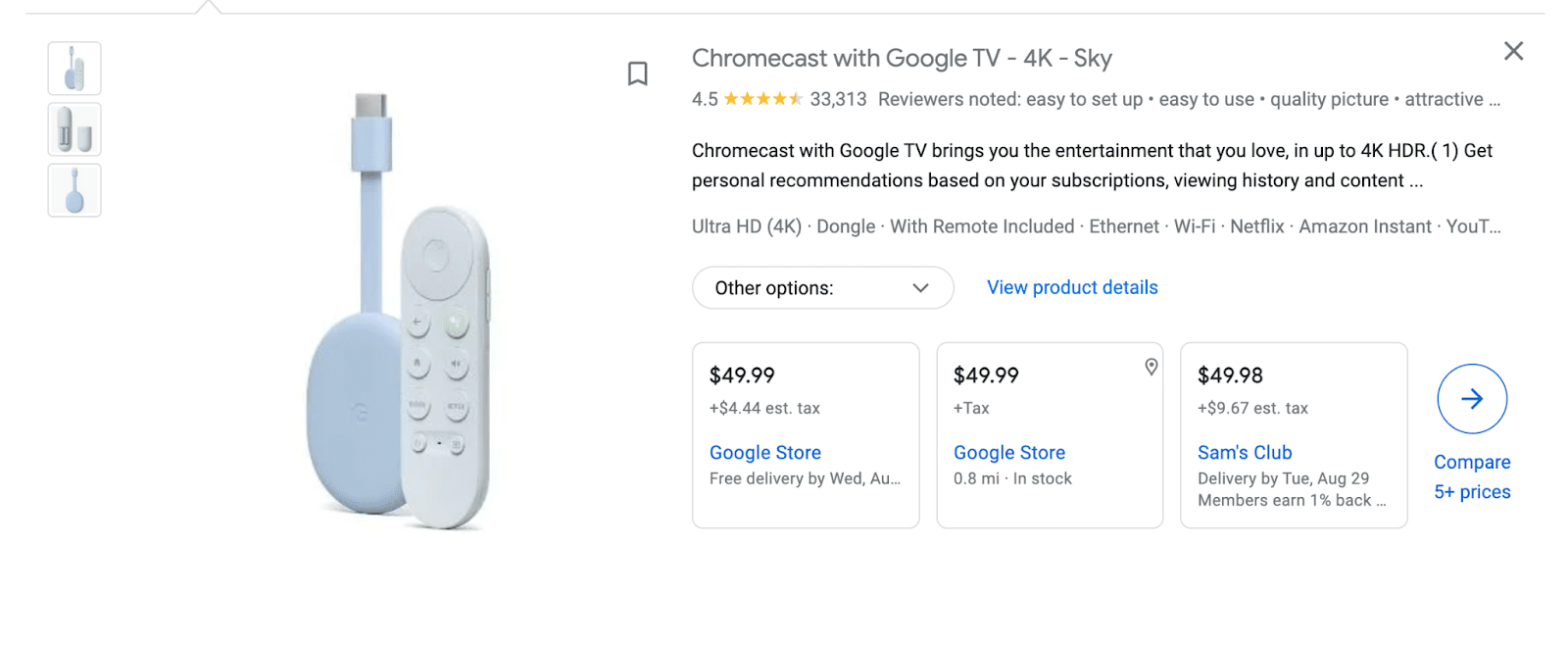The width and height of the screenshot is (1568, 647).
Task: Select the first product thumbnail
Action: pyautogui.click(x=74, y=69)
